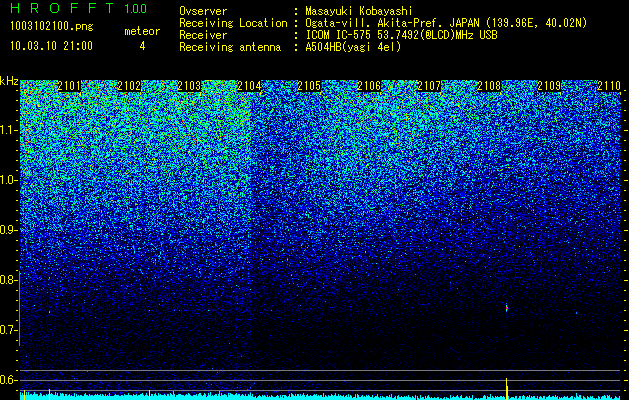The image size is (629, 400).
Task: Click the antenna text A504HB(yagi 4el)
Action: tap(353, 47)
